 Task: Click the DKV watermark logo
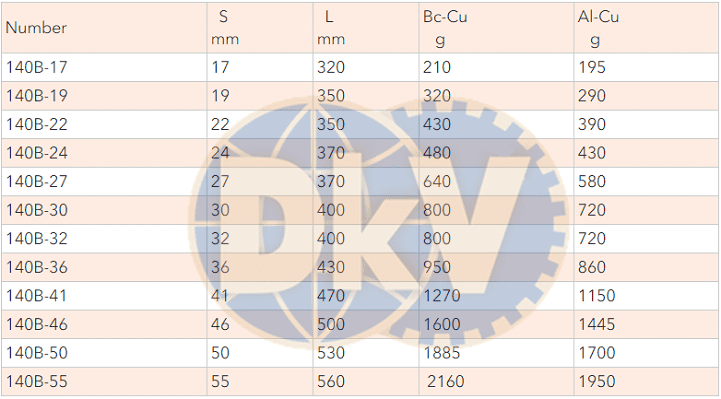coord(378,225)
